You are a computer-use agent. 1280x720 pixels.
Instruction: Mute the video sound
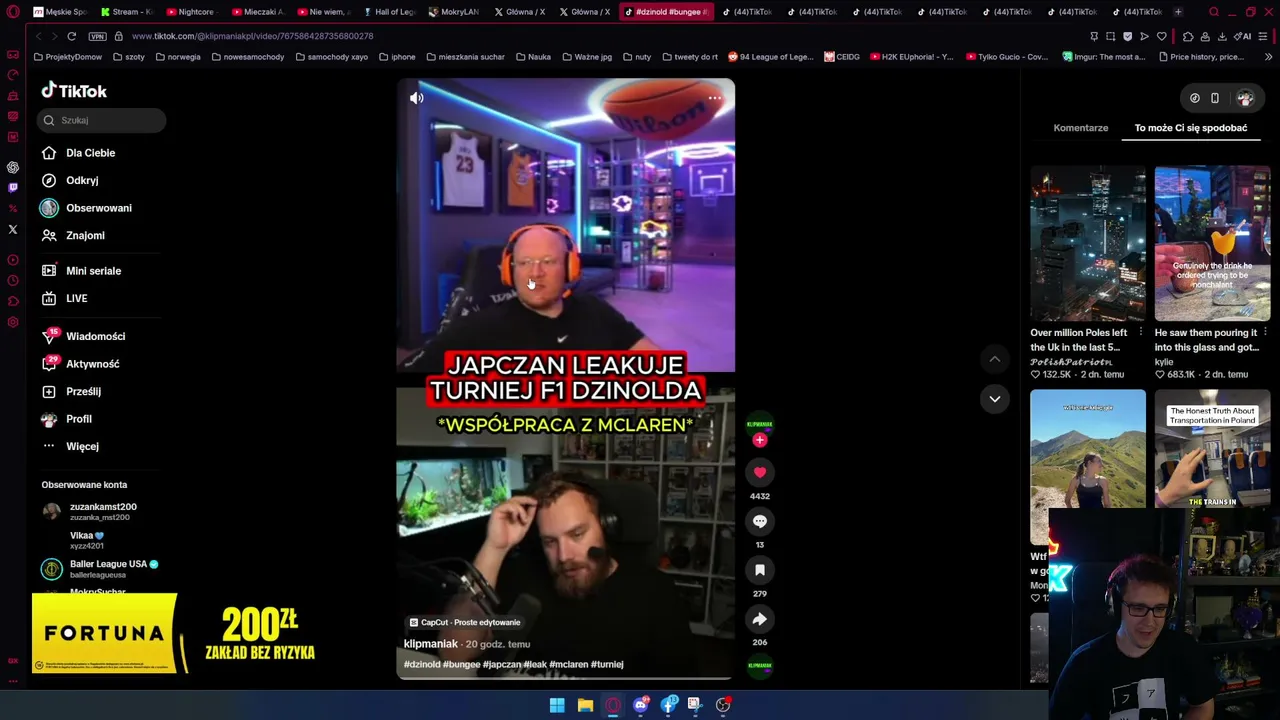point(417,98)
